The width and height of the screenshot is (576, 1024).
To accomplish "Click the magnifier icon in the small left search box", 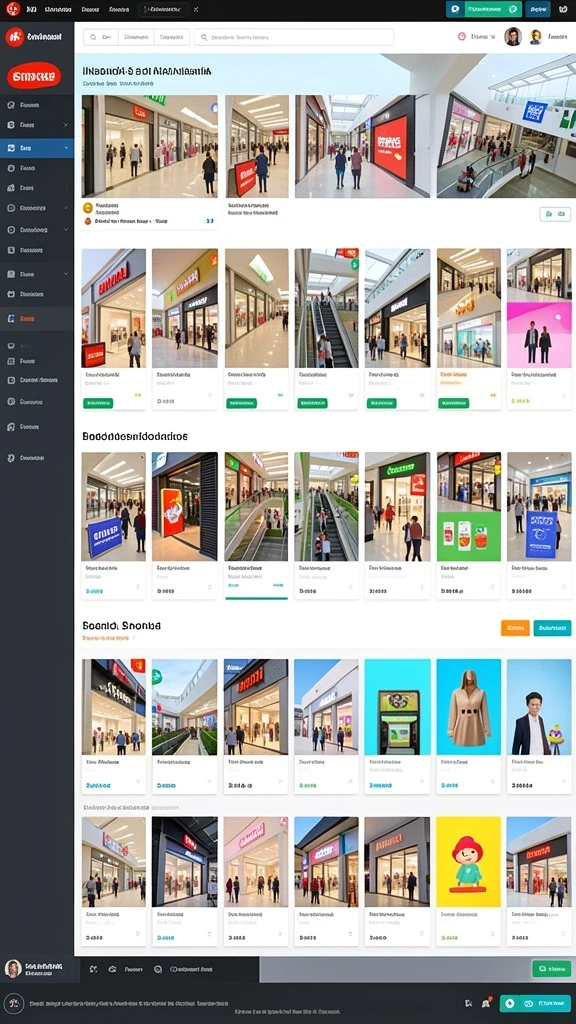I will tap(93, 37).
